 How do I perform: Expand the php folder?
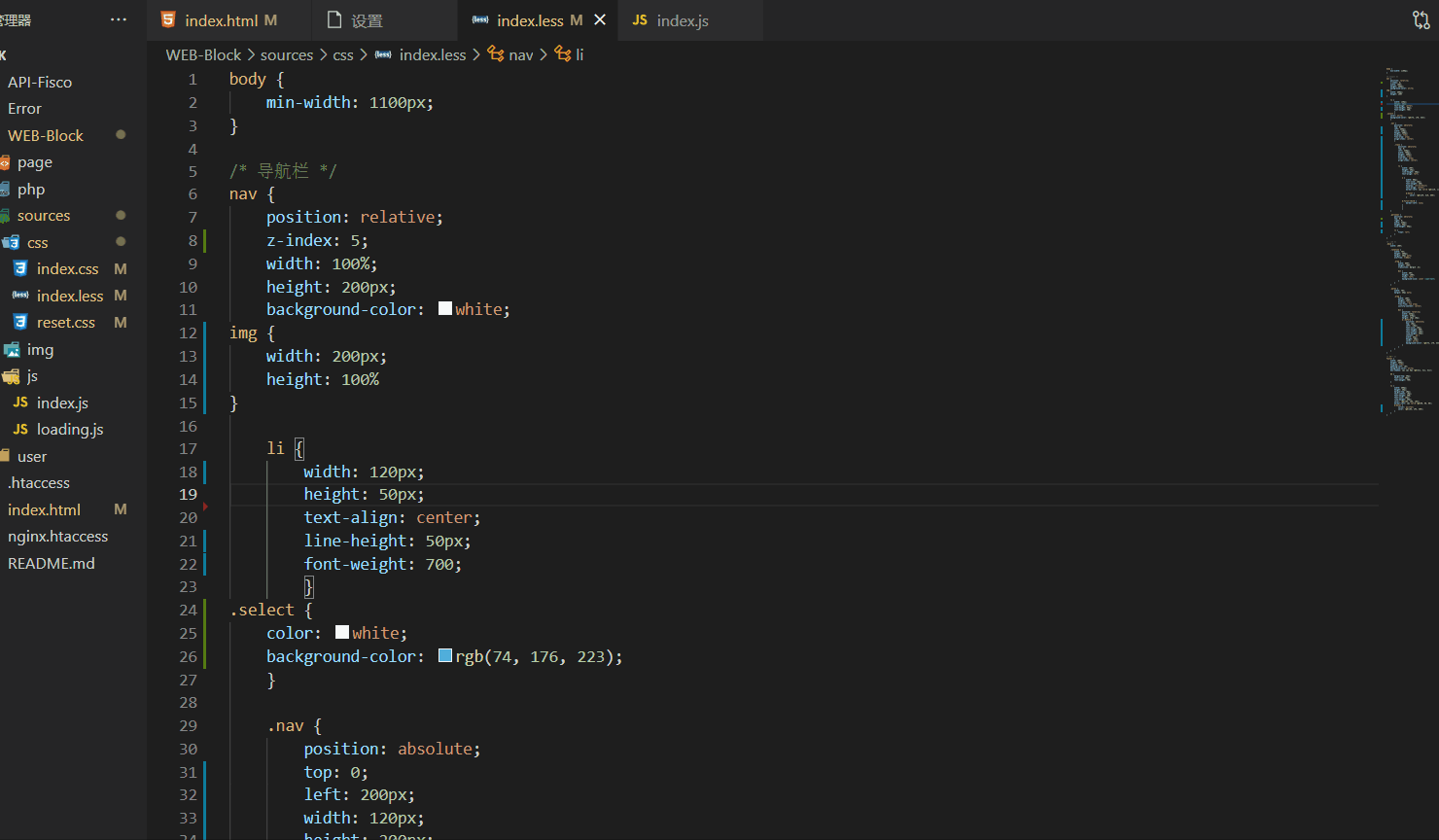31,189
